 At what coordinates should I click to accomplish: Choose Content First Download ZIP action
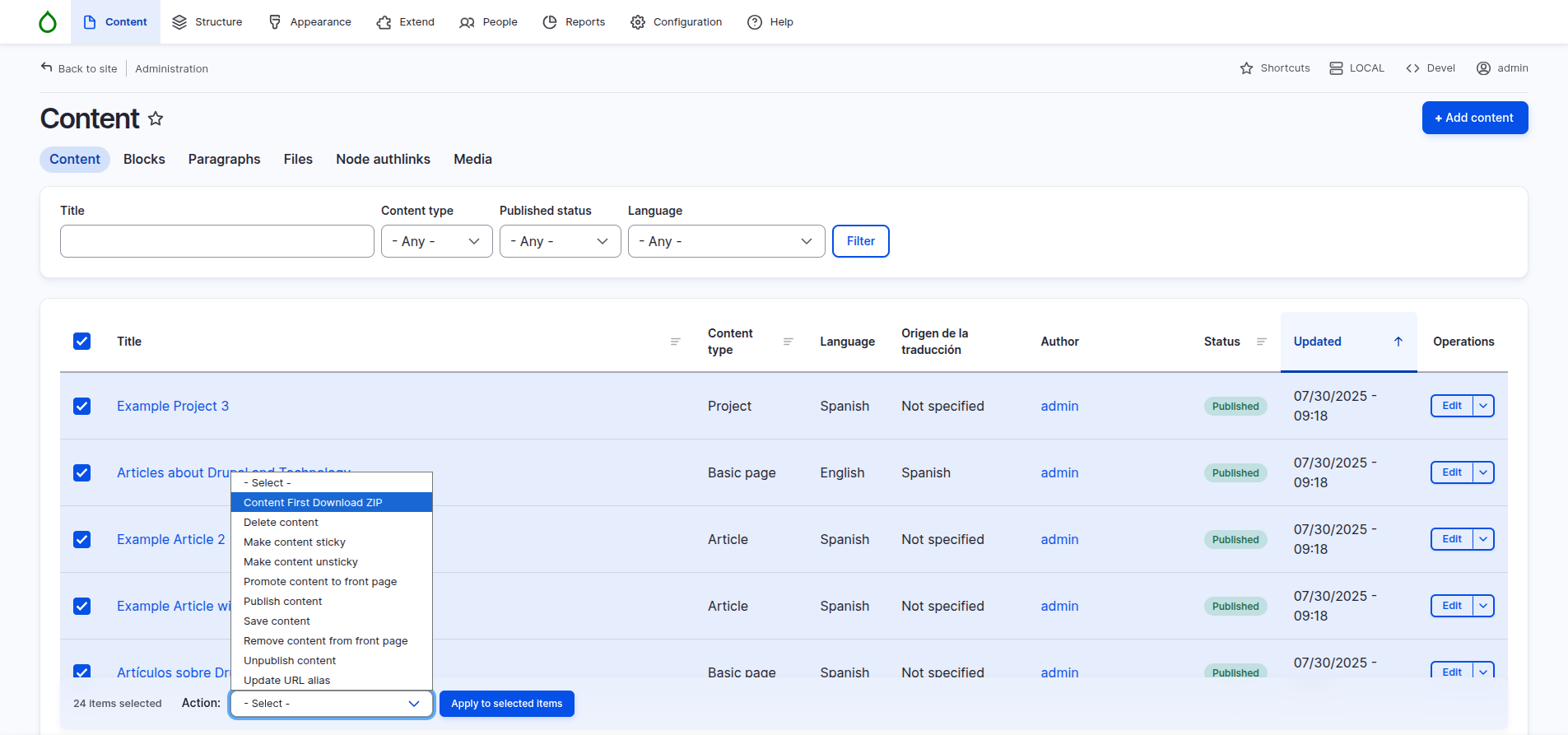click(332, 502)
